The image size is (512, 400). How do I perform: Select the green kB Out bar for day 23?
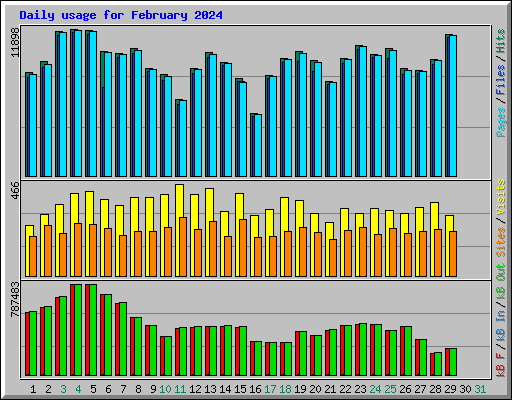coord(363,350)
